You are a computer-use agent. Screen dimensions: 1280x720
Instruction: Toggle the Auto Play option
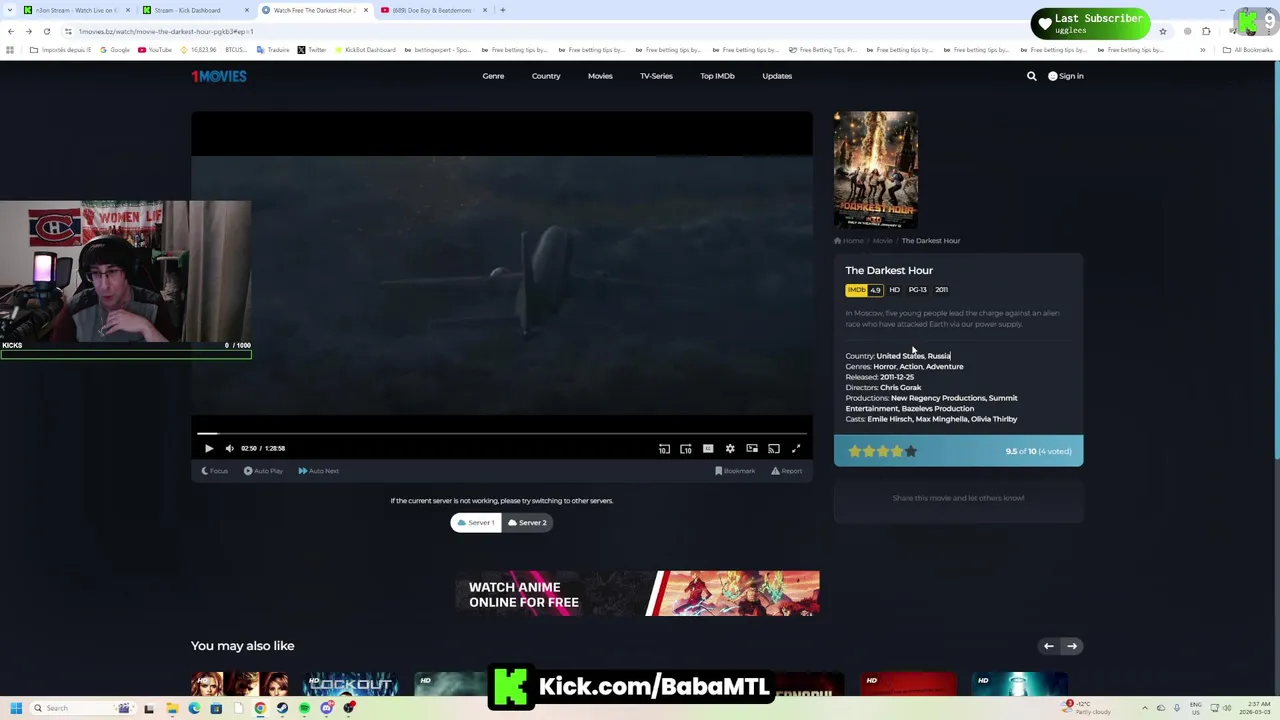[x=264, y=471]
